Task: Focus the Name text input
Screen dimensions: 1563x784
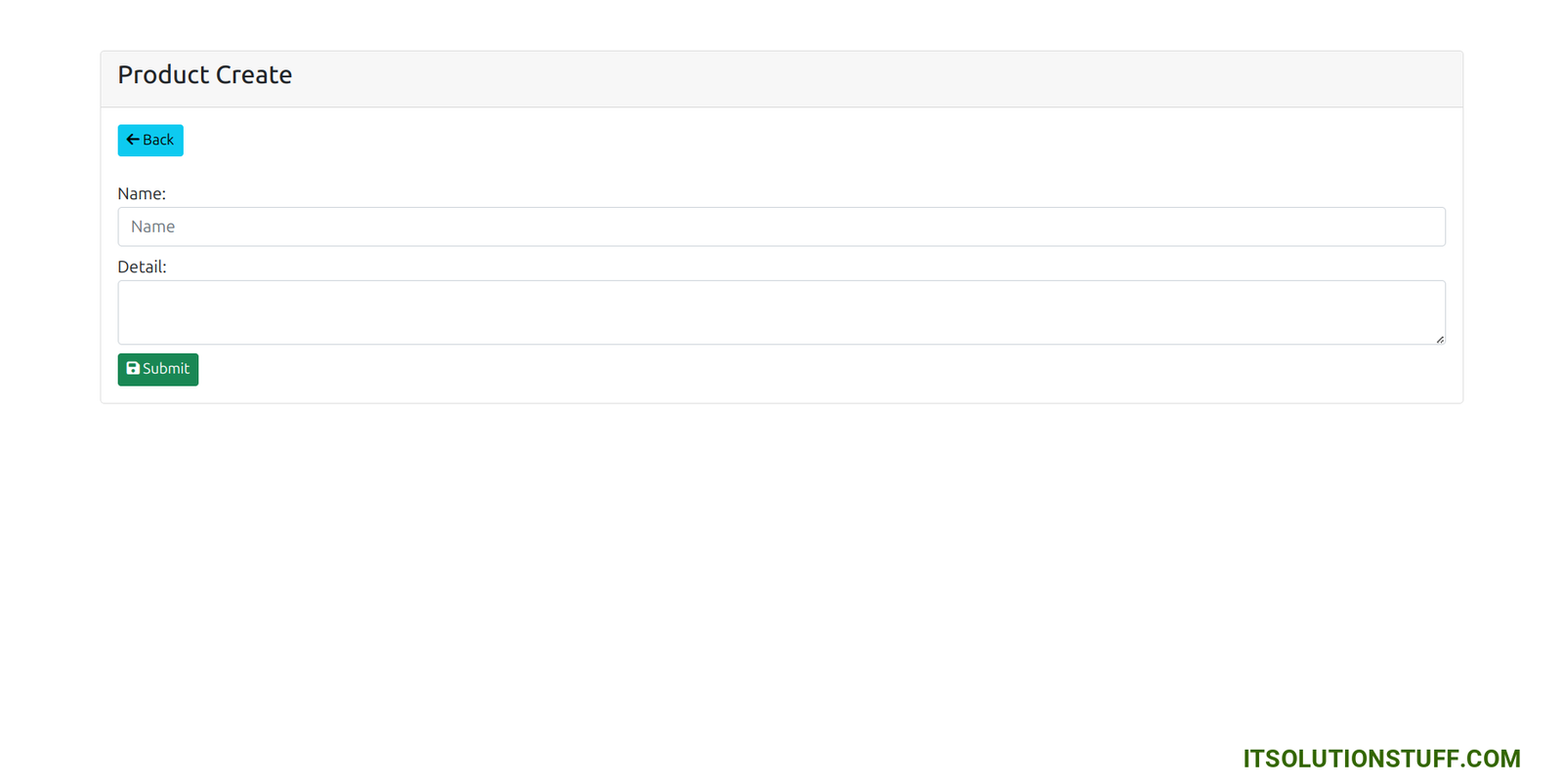Action: (x=781, y=227)
